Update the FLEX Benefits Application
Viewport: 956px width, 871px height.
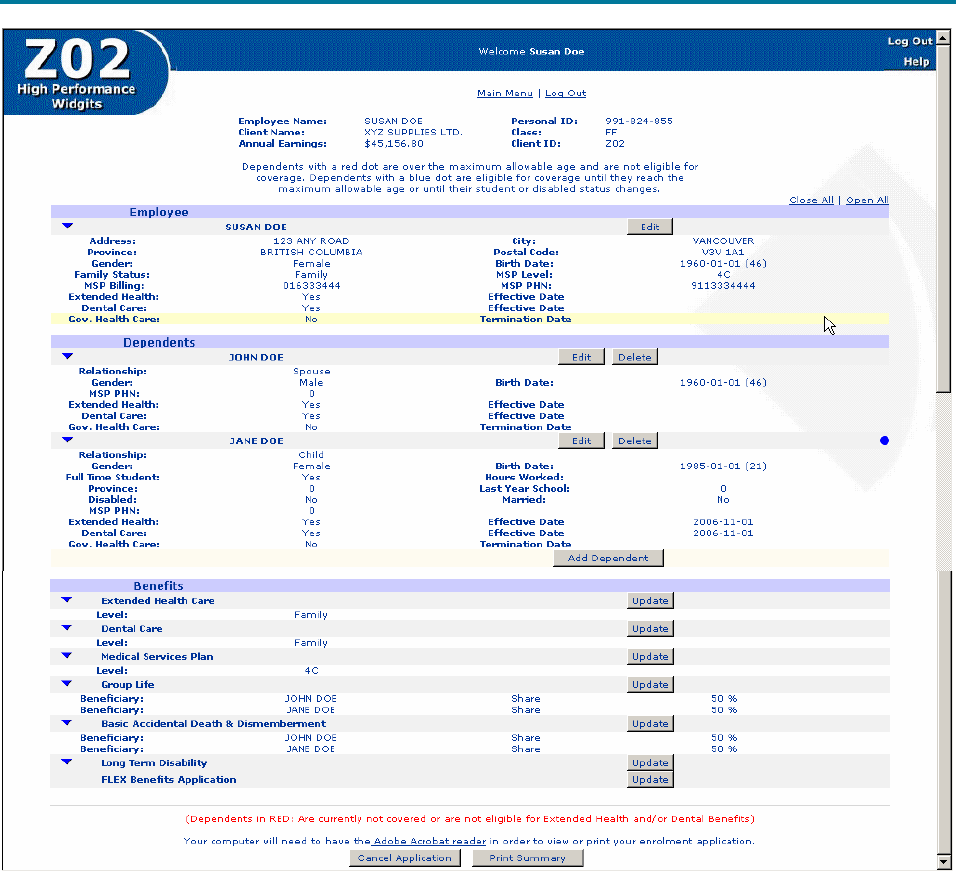coord(650,780)
